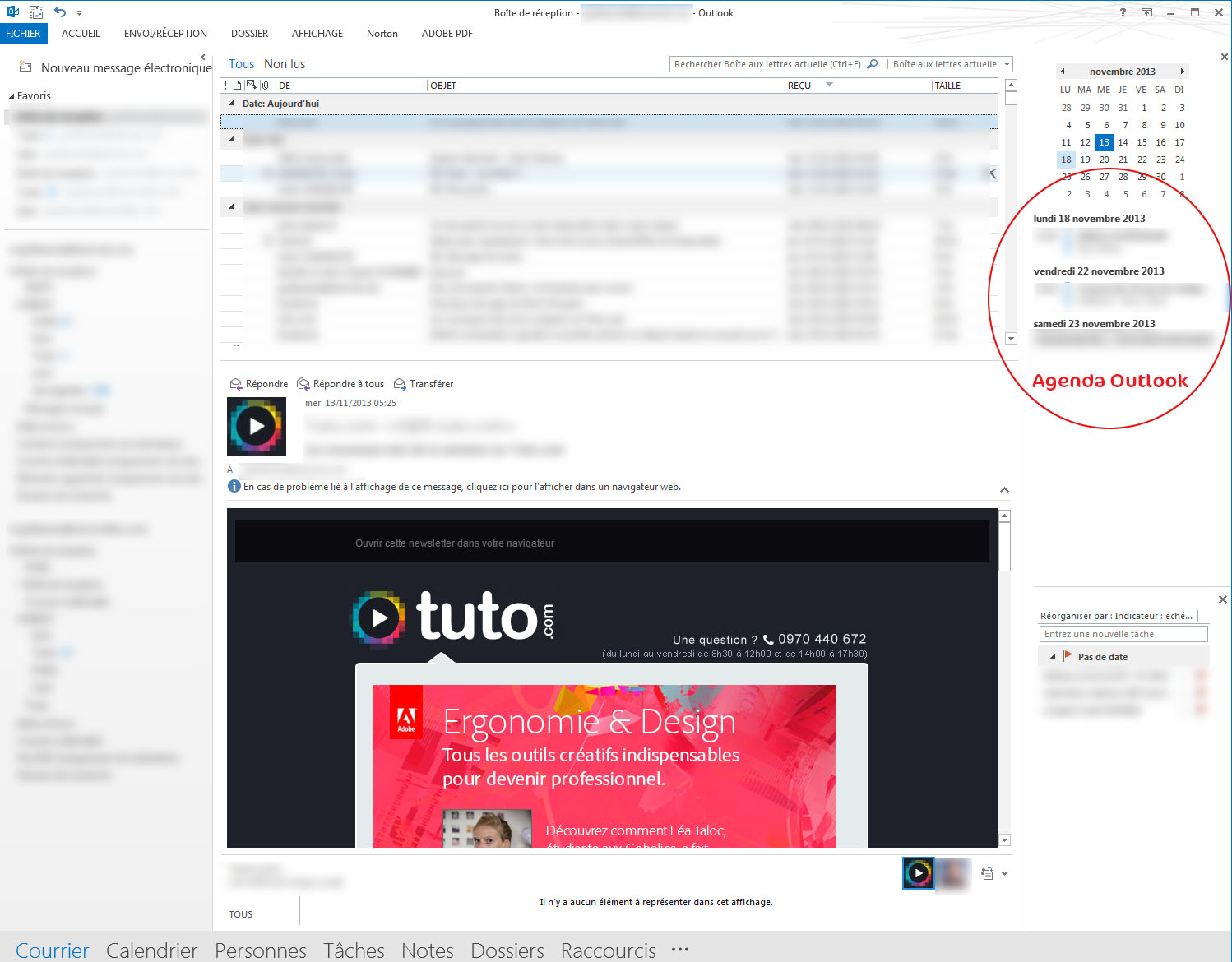Image resolution: width=1232 pixels, height=962 pixels.
Task: Switch to Calendrier in the navigation bar
Action: [151, 950]
